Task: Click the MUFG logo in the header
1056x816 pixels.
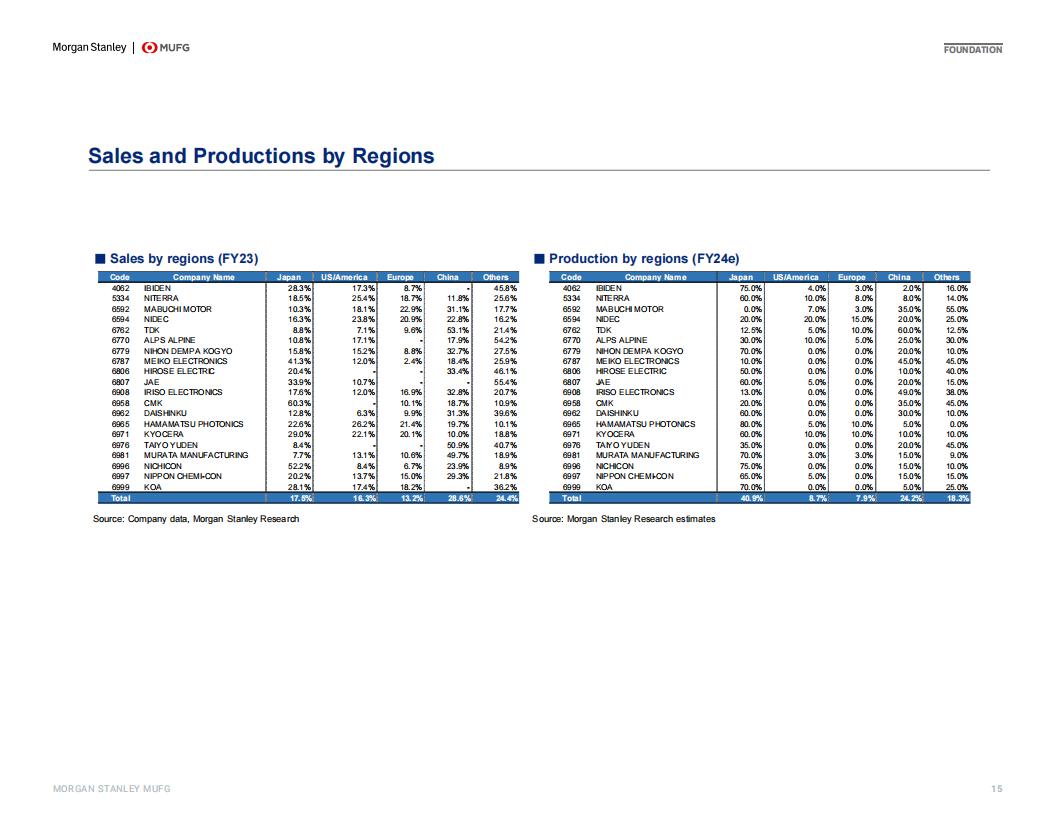Action: [166, 47]
